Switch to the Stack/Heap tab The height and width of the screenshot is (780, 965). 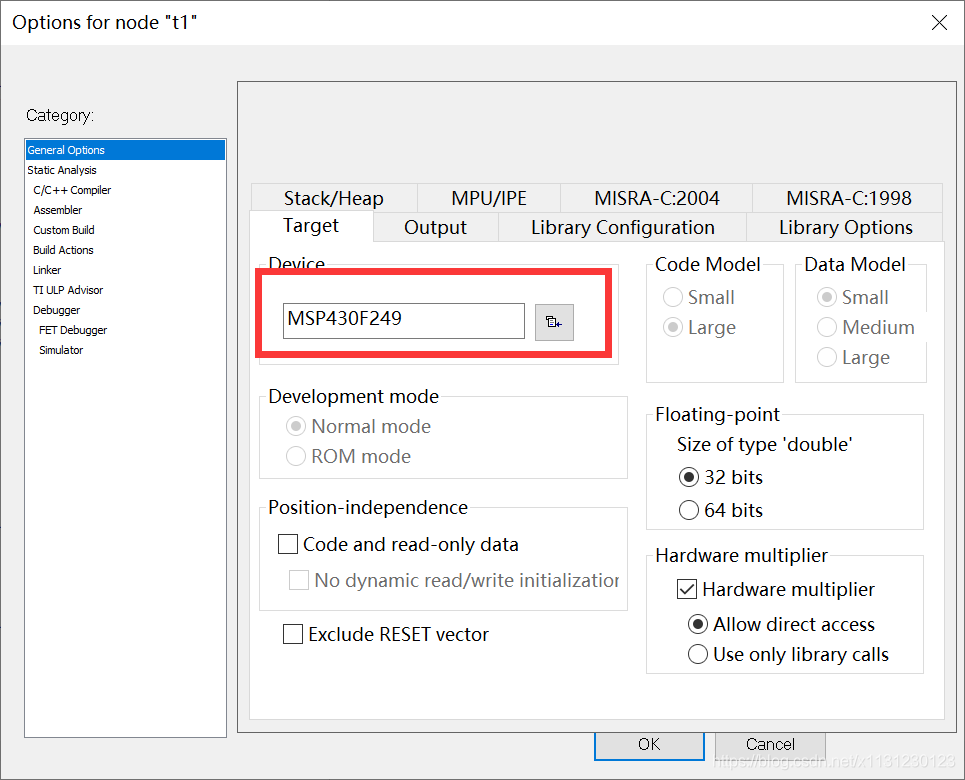[333, 198]
